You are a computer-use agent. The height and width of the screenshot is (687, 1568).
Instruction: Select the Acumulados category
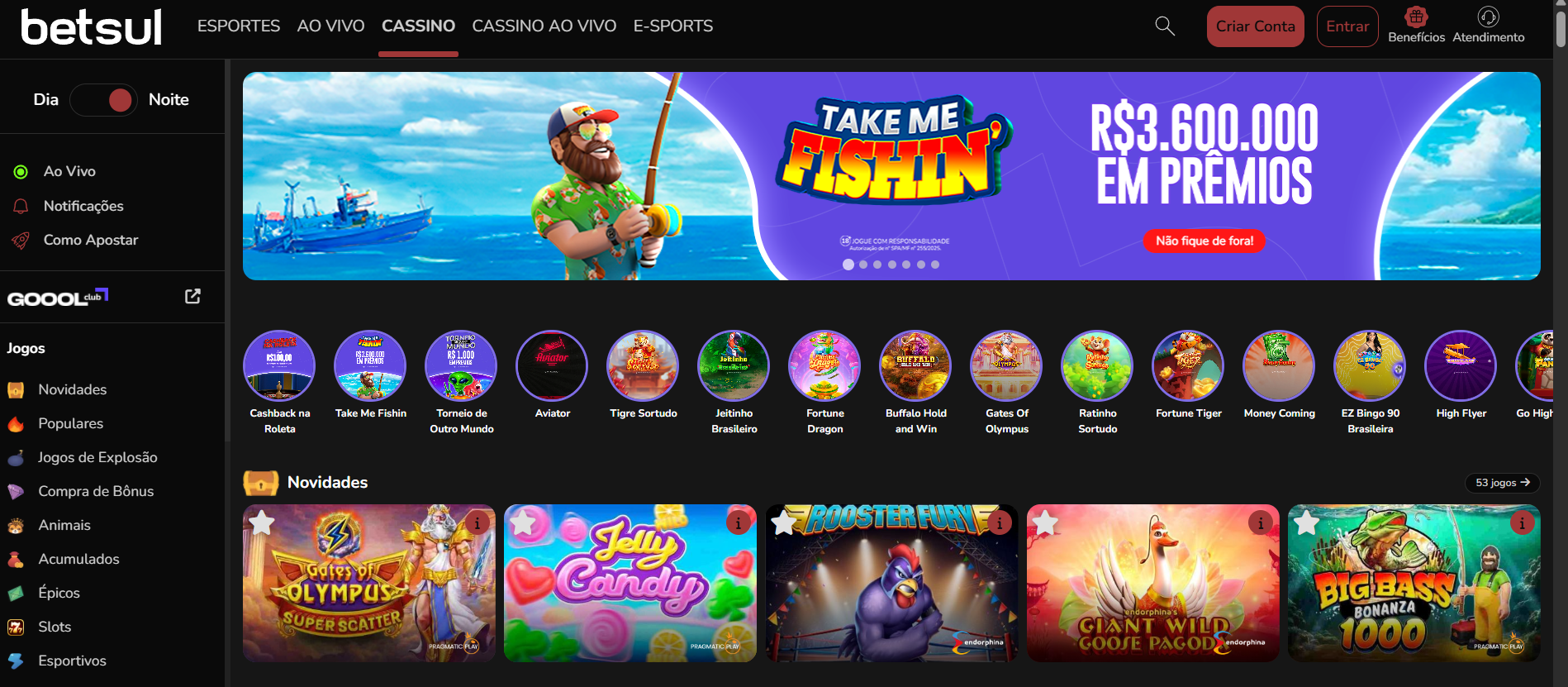click(78, 559)
